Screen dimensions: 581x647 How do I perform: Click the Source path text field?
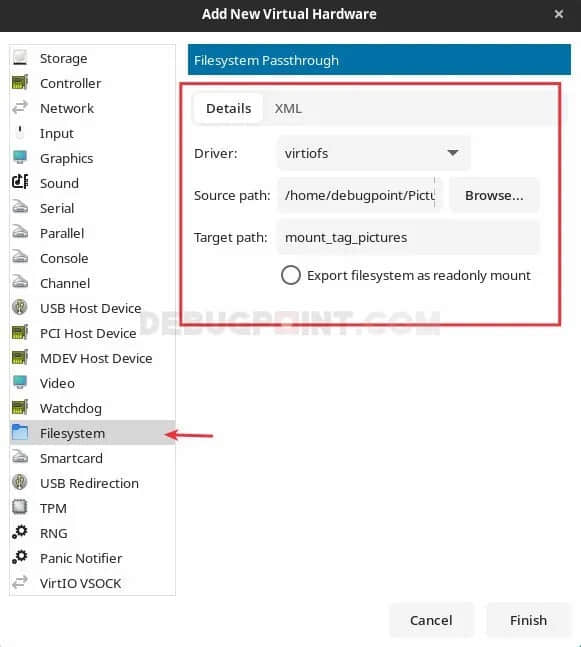tap(359, 195)
